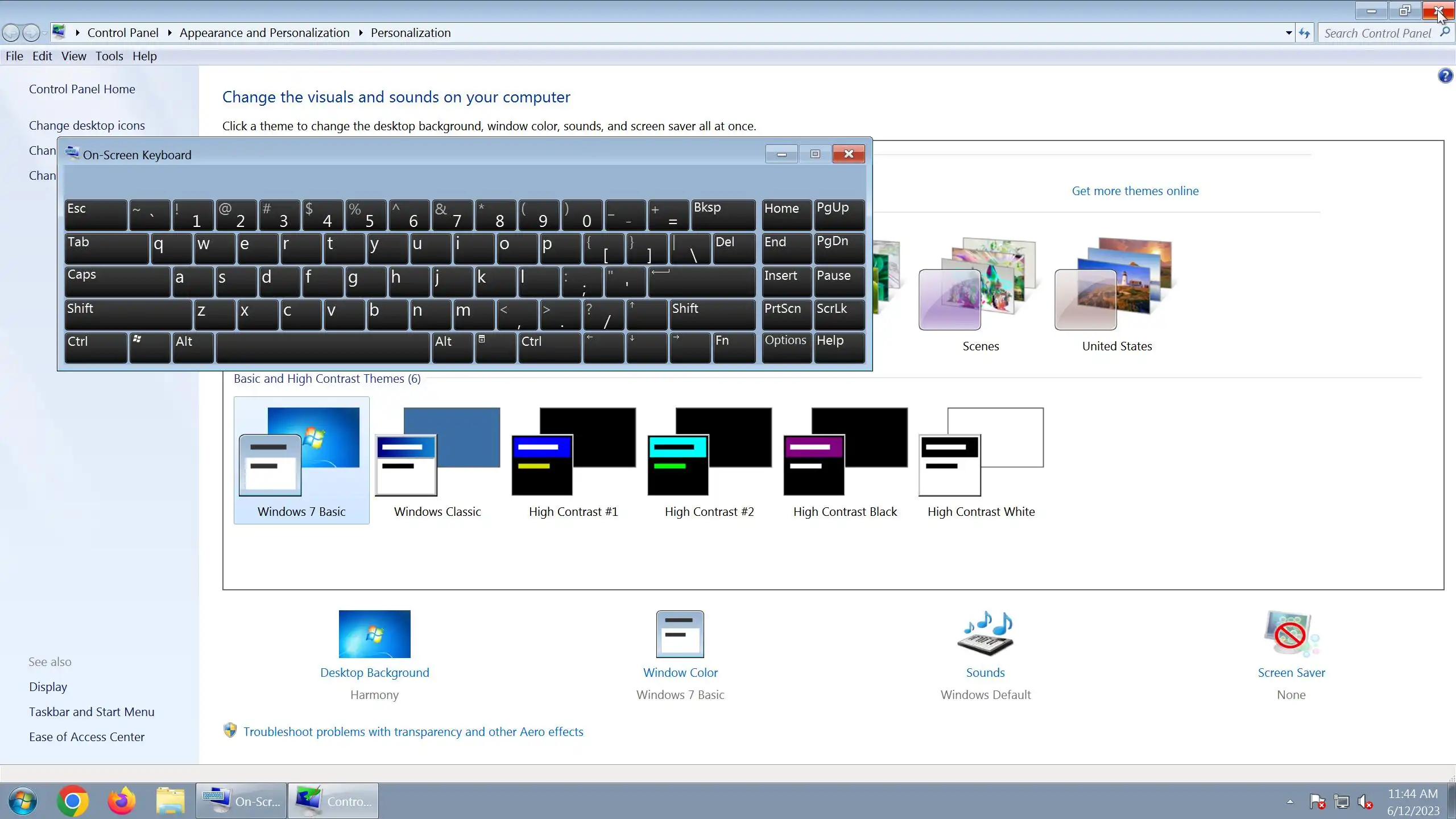
Task: Expand breadcrumb arrow after Control Panel
Action: point(169,33)
